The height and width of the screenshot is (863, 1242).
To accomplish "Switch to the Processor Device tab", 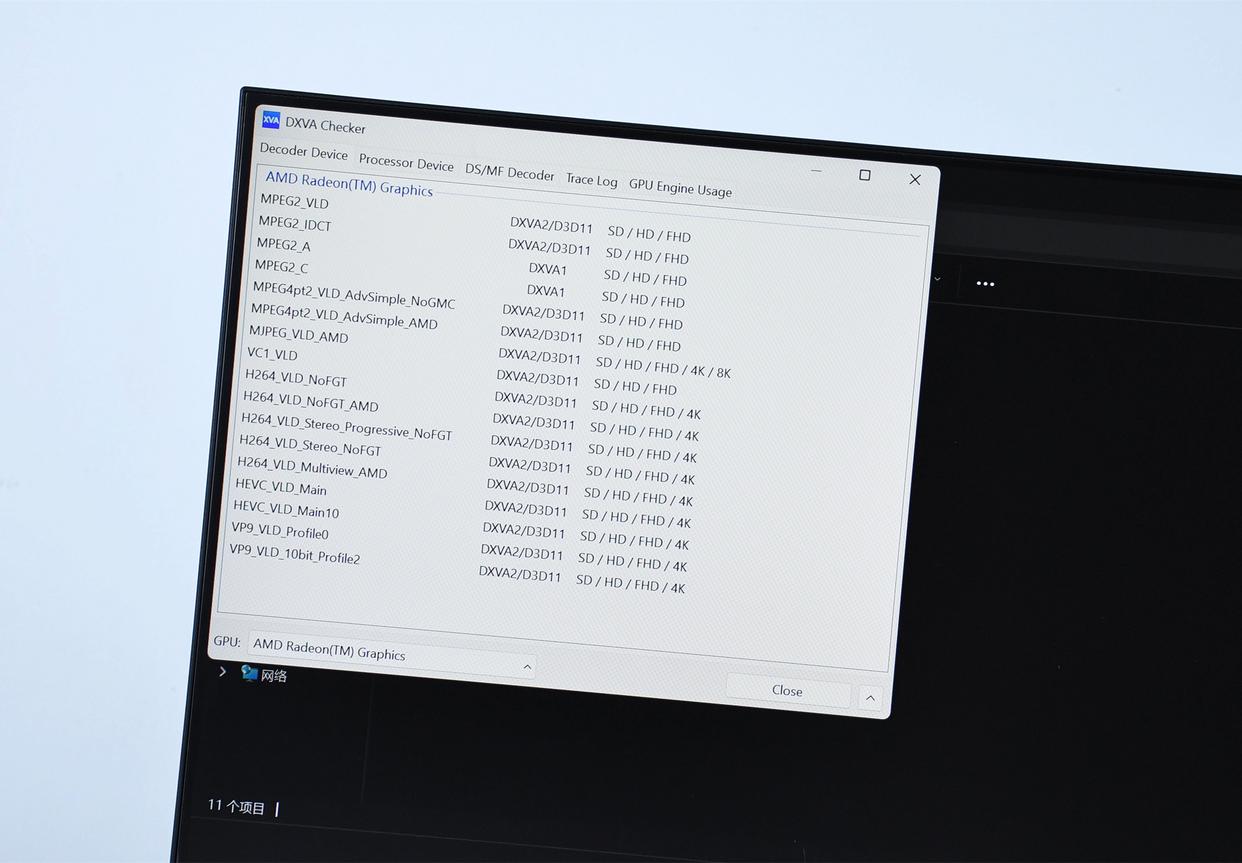I will coord(406,163).
